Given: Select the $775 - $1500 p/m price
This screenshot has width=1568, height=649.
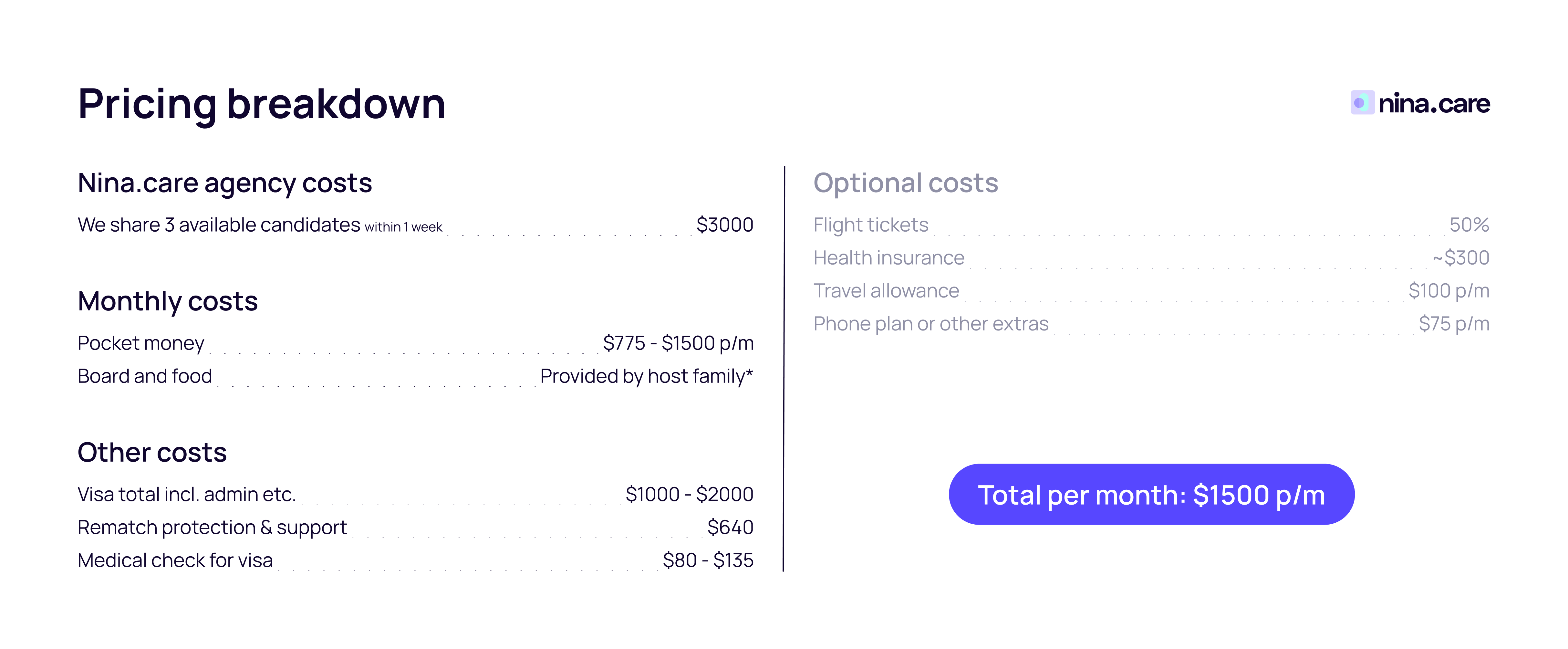Looking at the screenshot, I should pyautogui.click(x=678, y=343).
